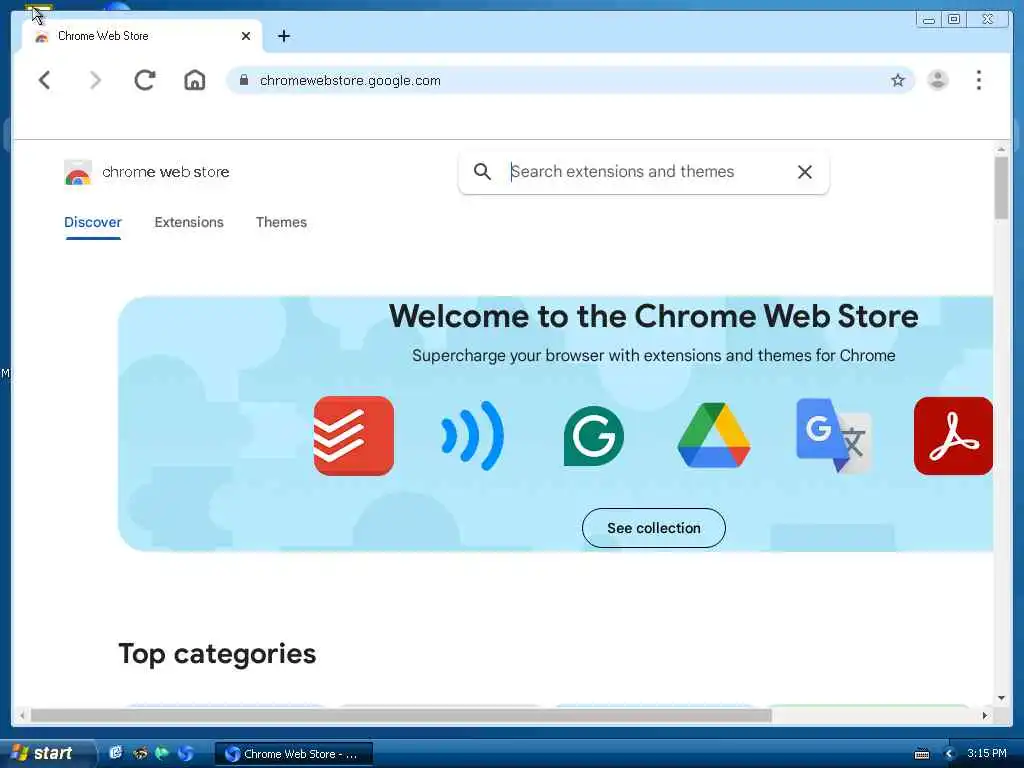
Task: Open the Google Drive extension icon
Action: coord(714,436)
